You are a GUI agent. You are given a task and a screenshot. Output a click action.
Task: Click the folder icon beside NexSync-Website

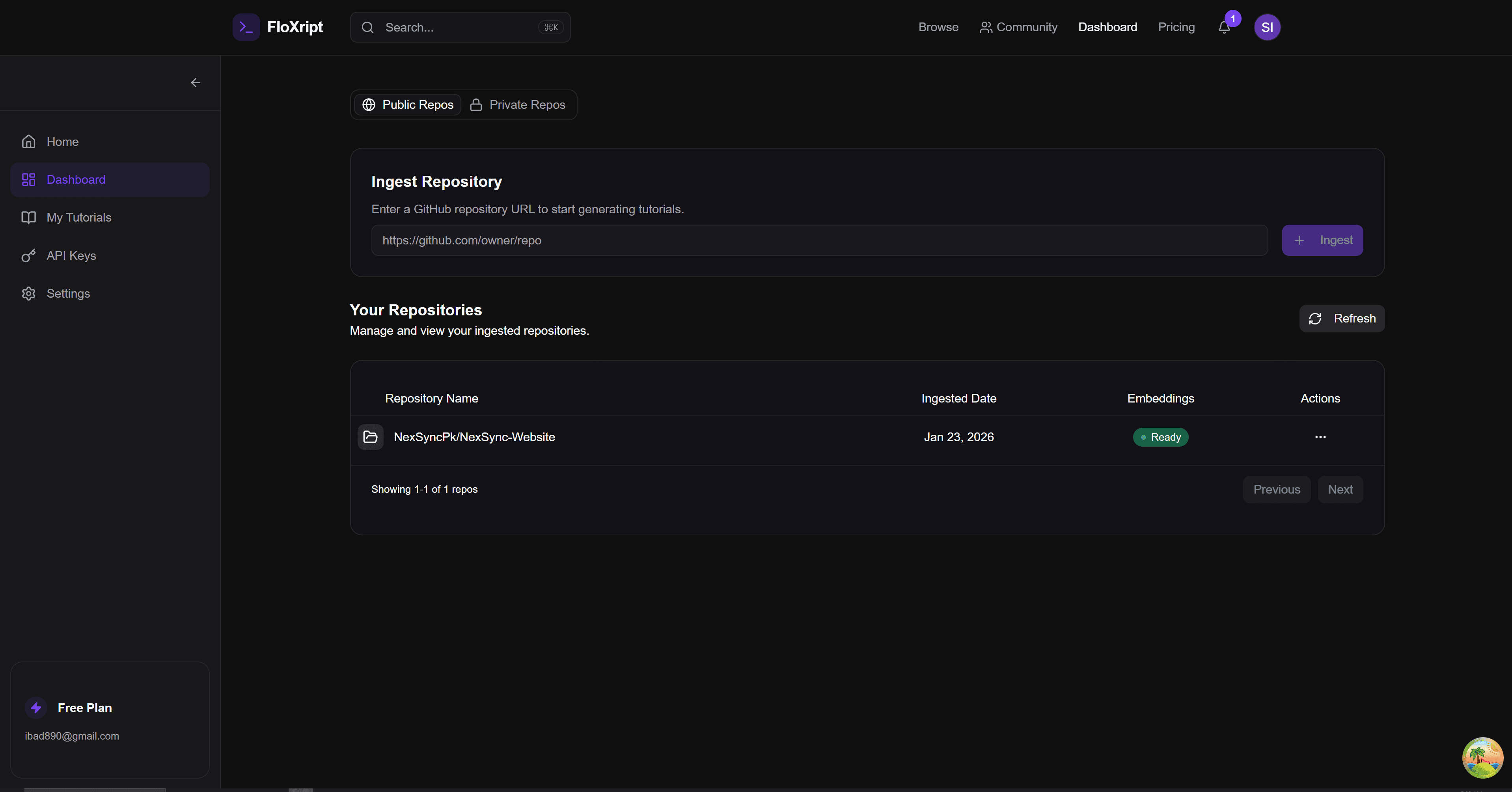pyautogui.click(x=370, y=437)
